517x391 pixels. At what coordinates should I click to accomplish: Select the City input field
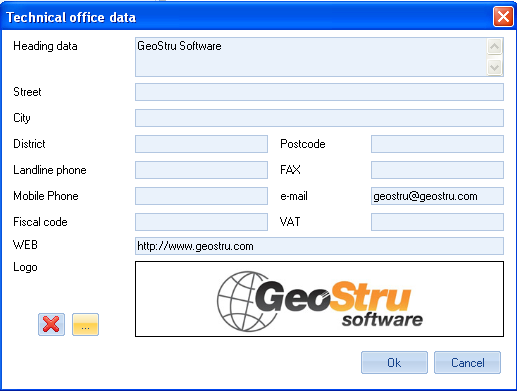[x=319, y=118]
